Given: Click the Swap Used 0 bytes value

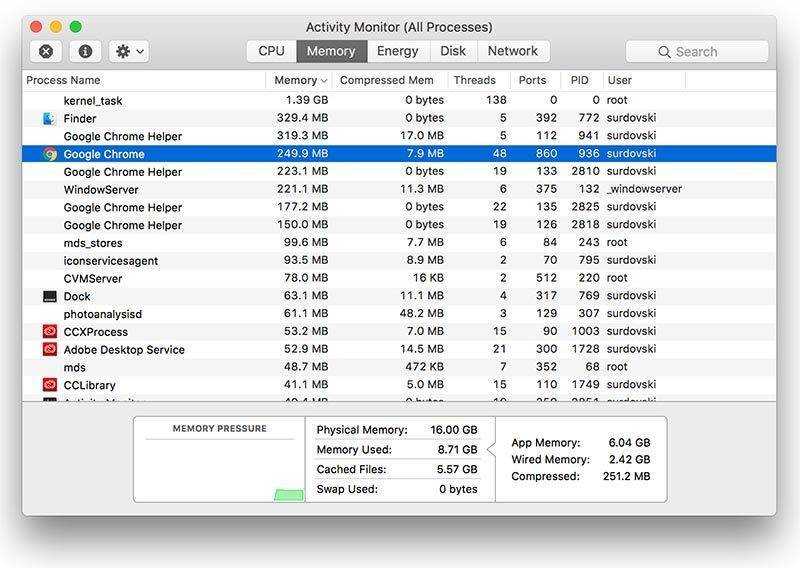Looking at the screenshot, I should click(458, 489).
